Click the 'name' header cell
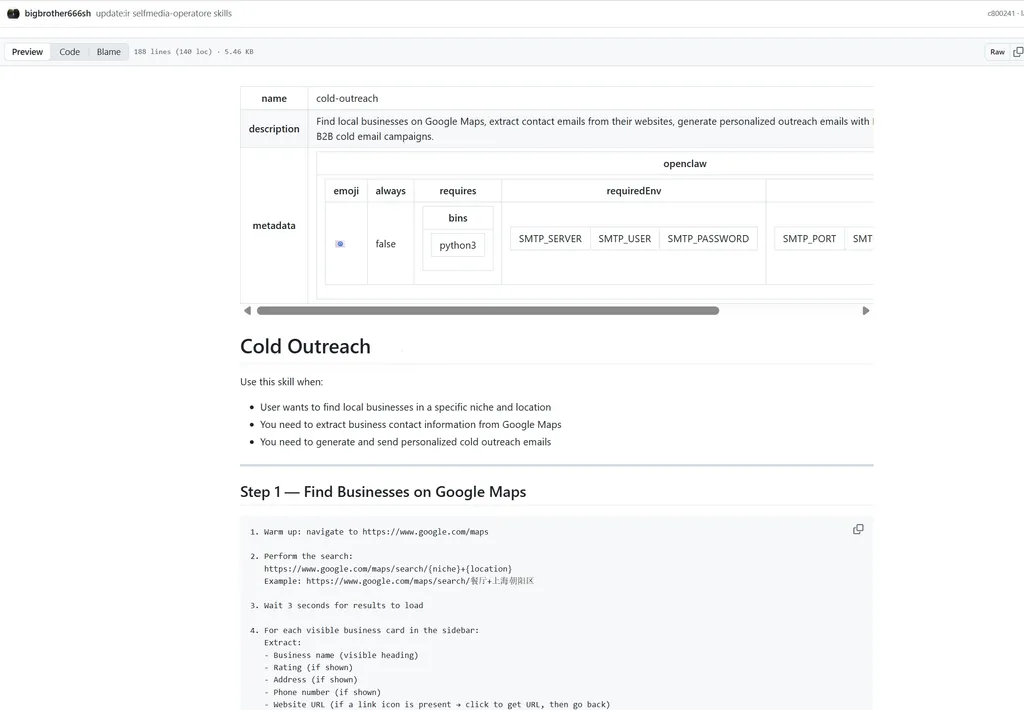The width and height of the screenshot is (1024, 710). coord(274,98)
